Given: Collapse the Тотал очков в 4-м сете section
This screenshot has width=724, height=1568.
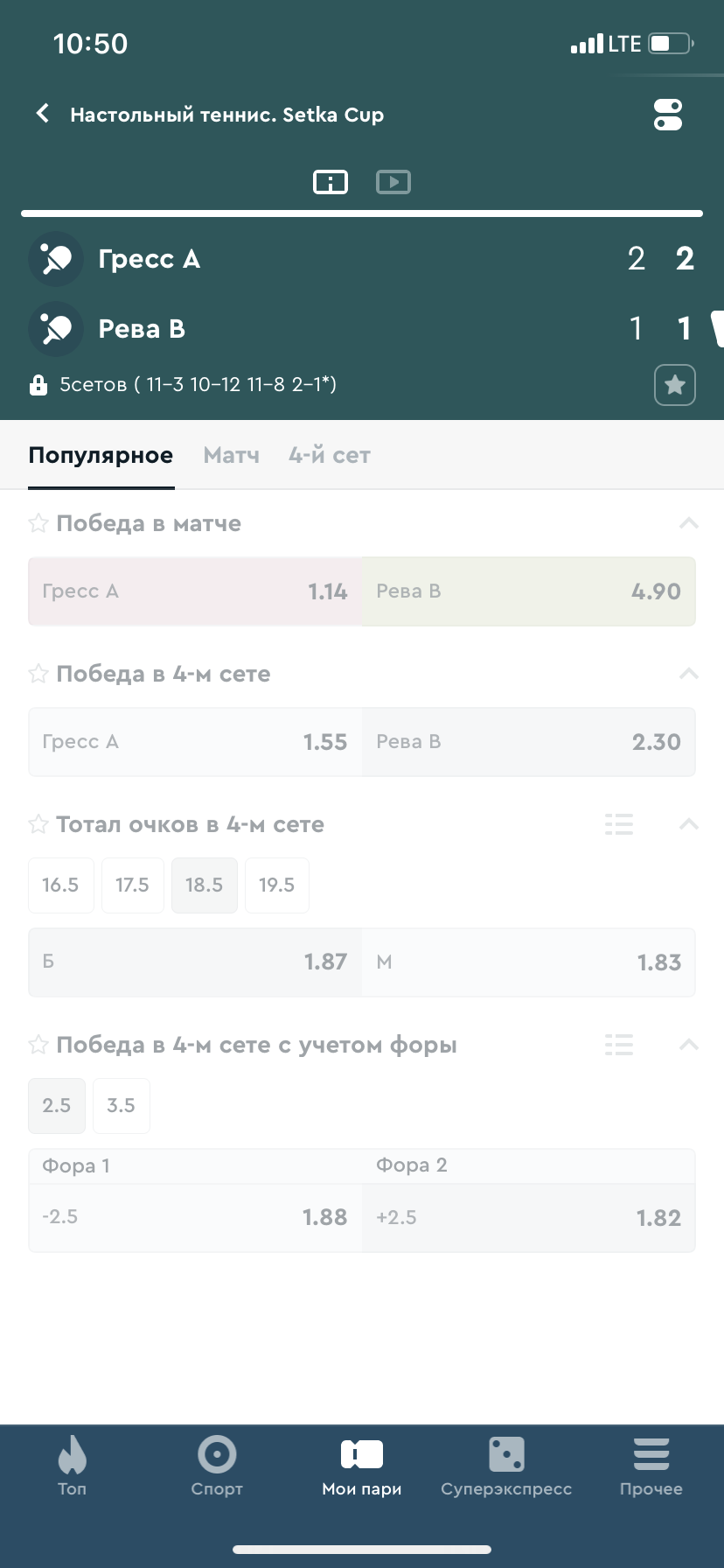Looking at the screenshot, I should tap(689, 824).
